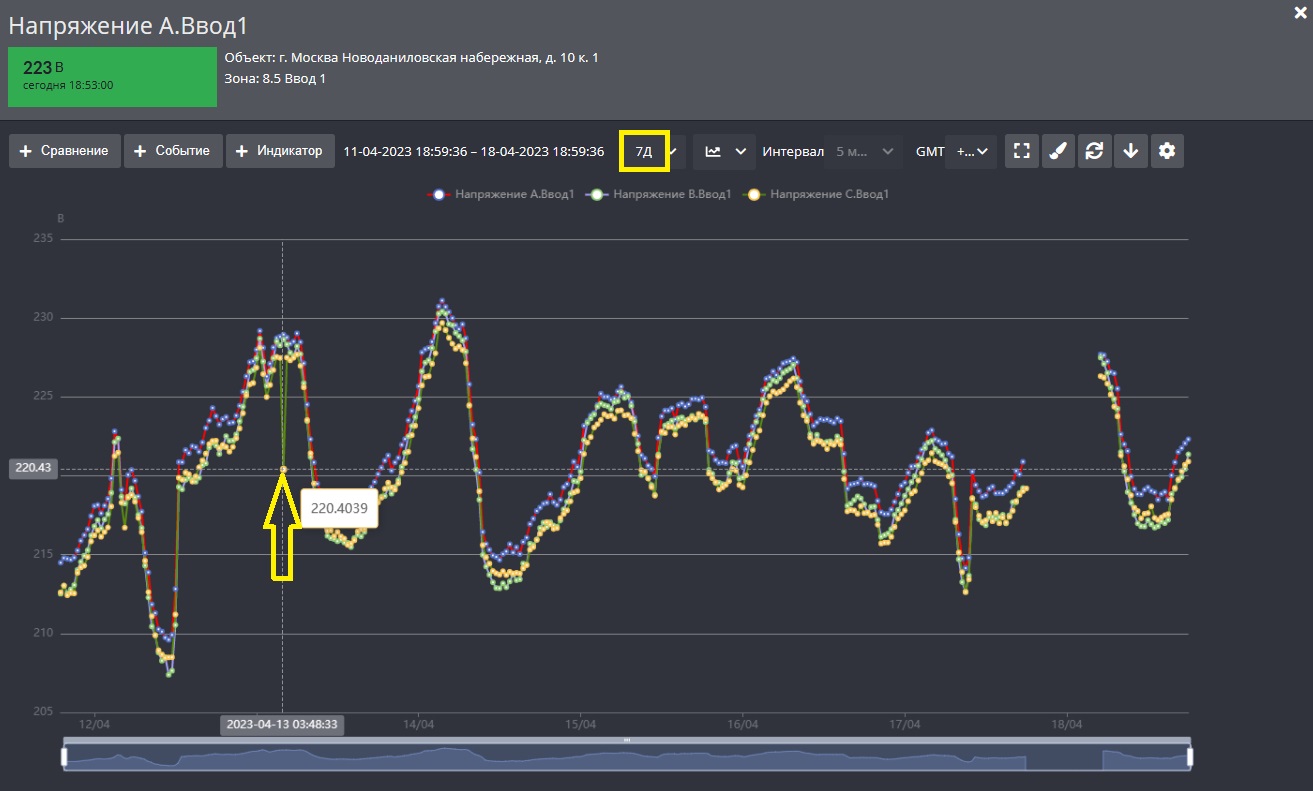Click the 18/04 date axis label

coord(1066,724)
